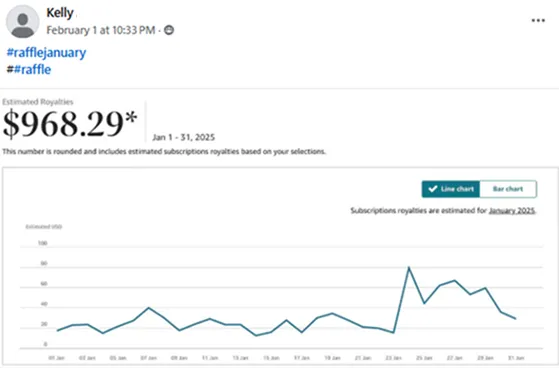Screen dimensions: 559x368
Task: Click the chart peak near 24 Jan
Action: coord(409,267)
